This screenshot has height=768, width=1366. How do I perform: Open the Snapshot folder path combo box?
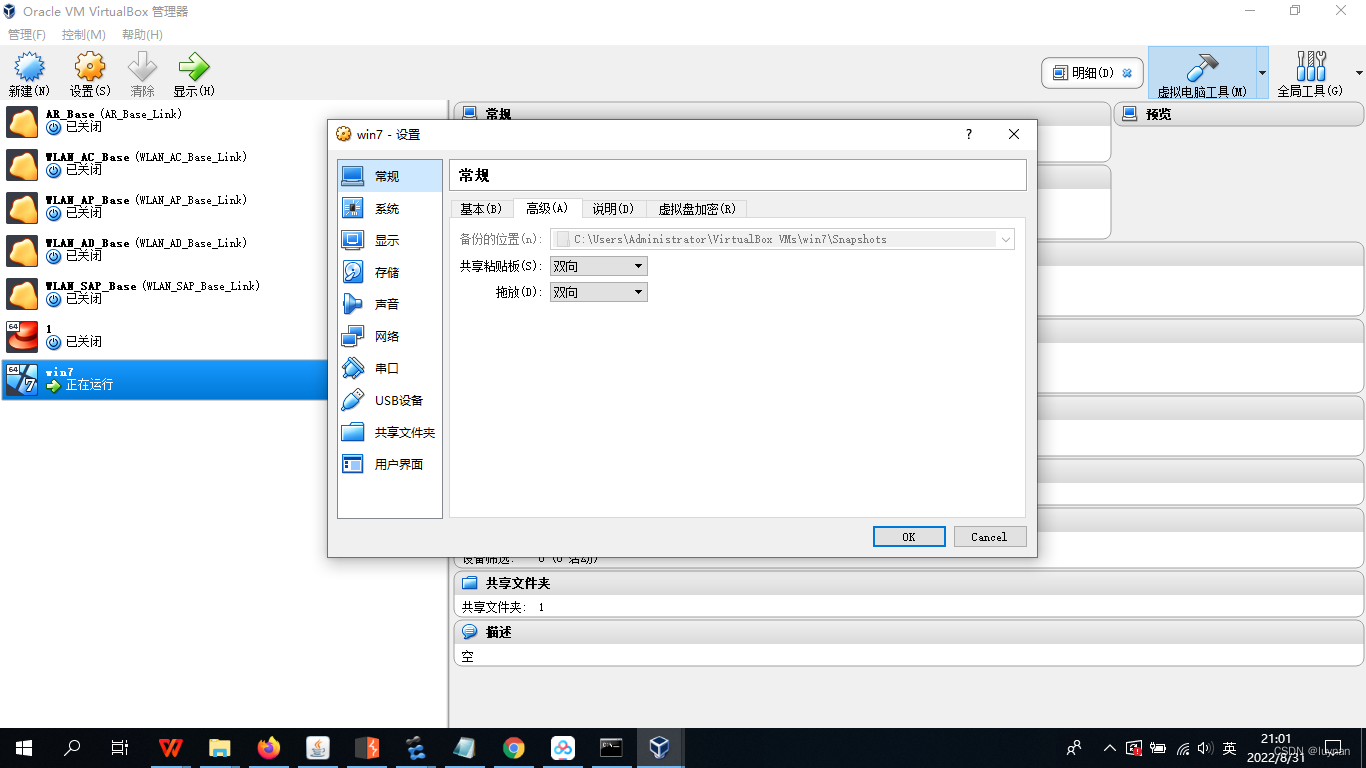(x=783, y=239)
